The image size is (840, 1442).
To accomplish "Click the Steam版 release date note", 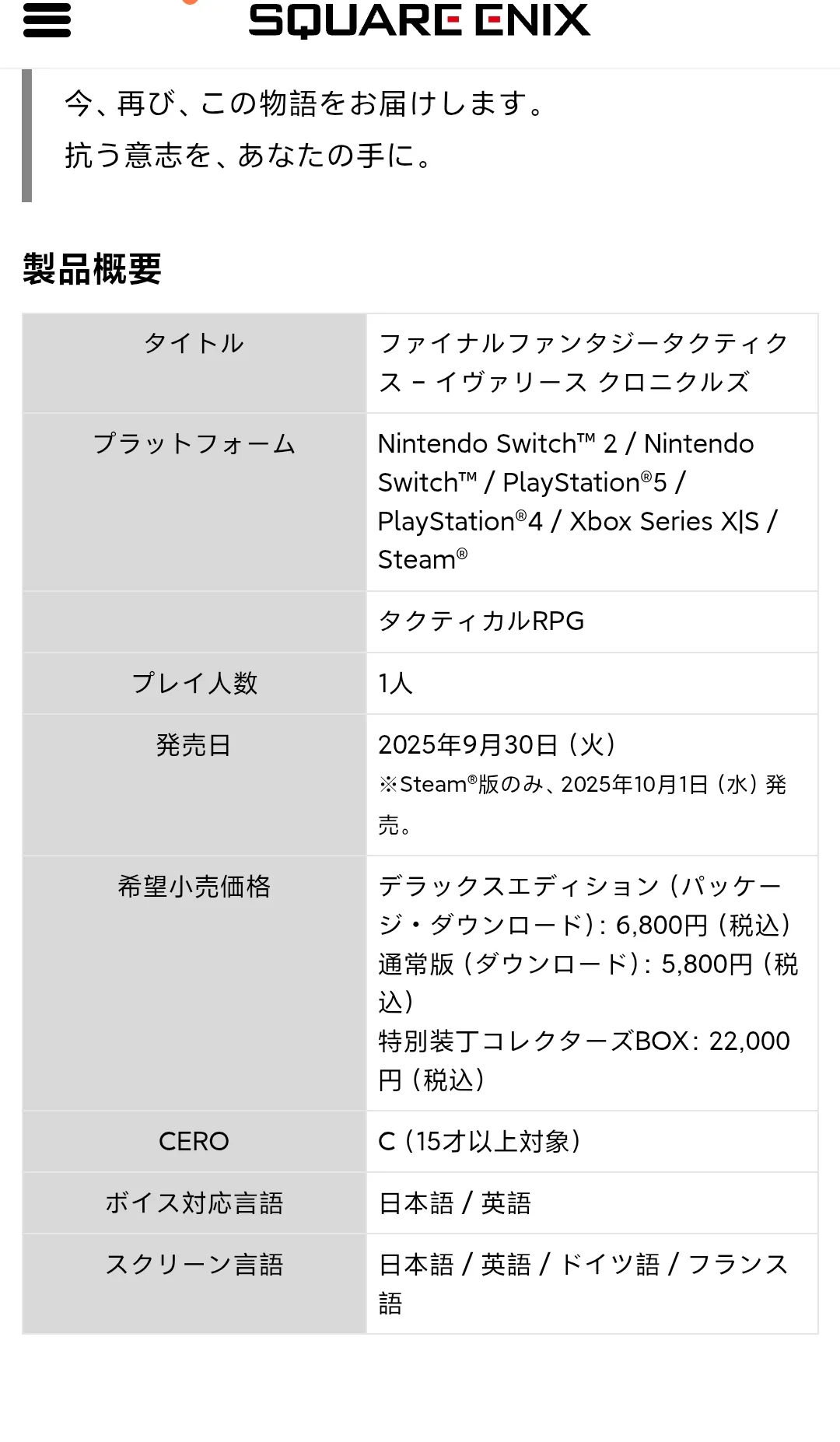I will pyautogui.click(x=583, y=804).
